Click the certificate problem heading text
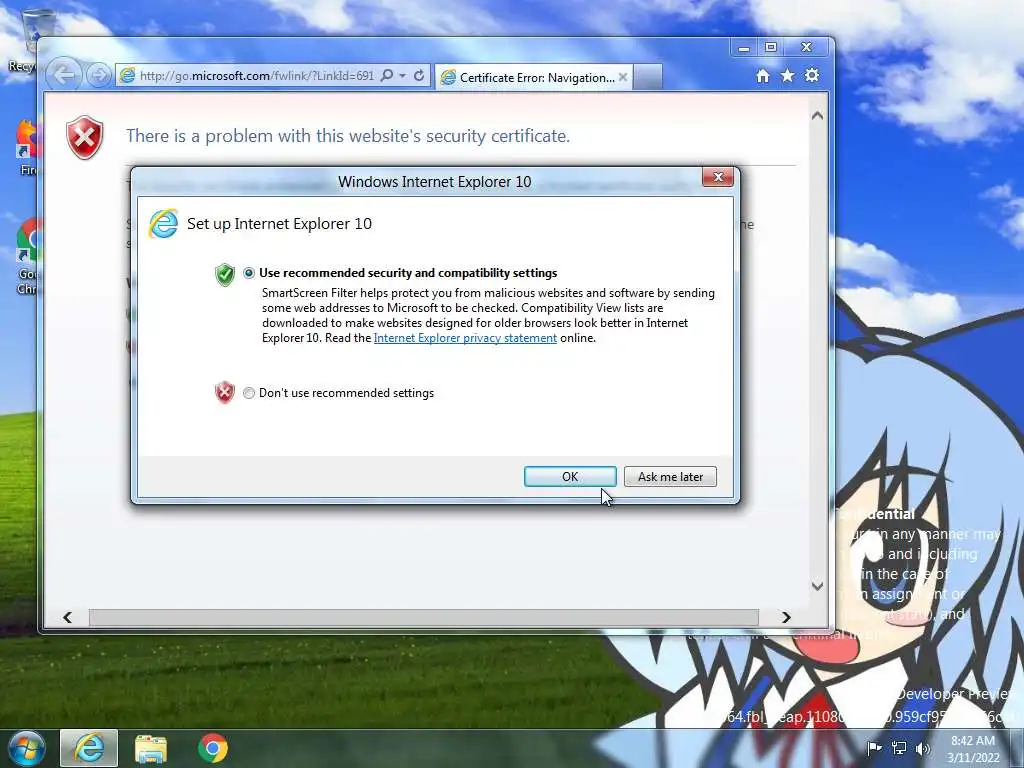This screenshot has height=768, width=1024. click(x=348, y=136)
